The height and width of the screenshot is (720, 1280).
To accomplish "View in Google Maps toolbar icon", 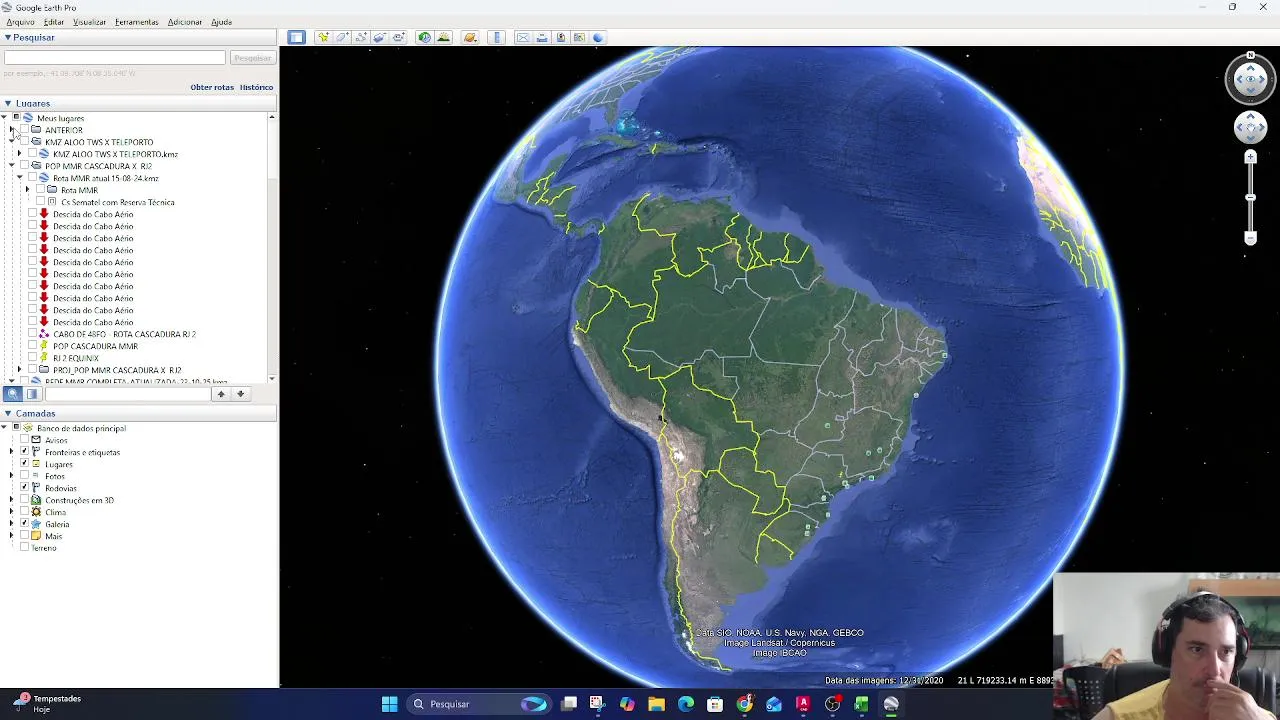I will point(579,37).
